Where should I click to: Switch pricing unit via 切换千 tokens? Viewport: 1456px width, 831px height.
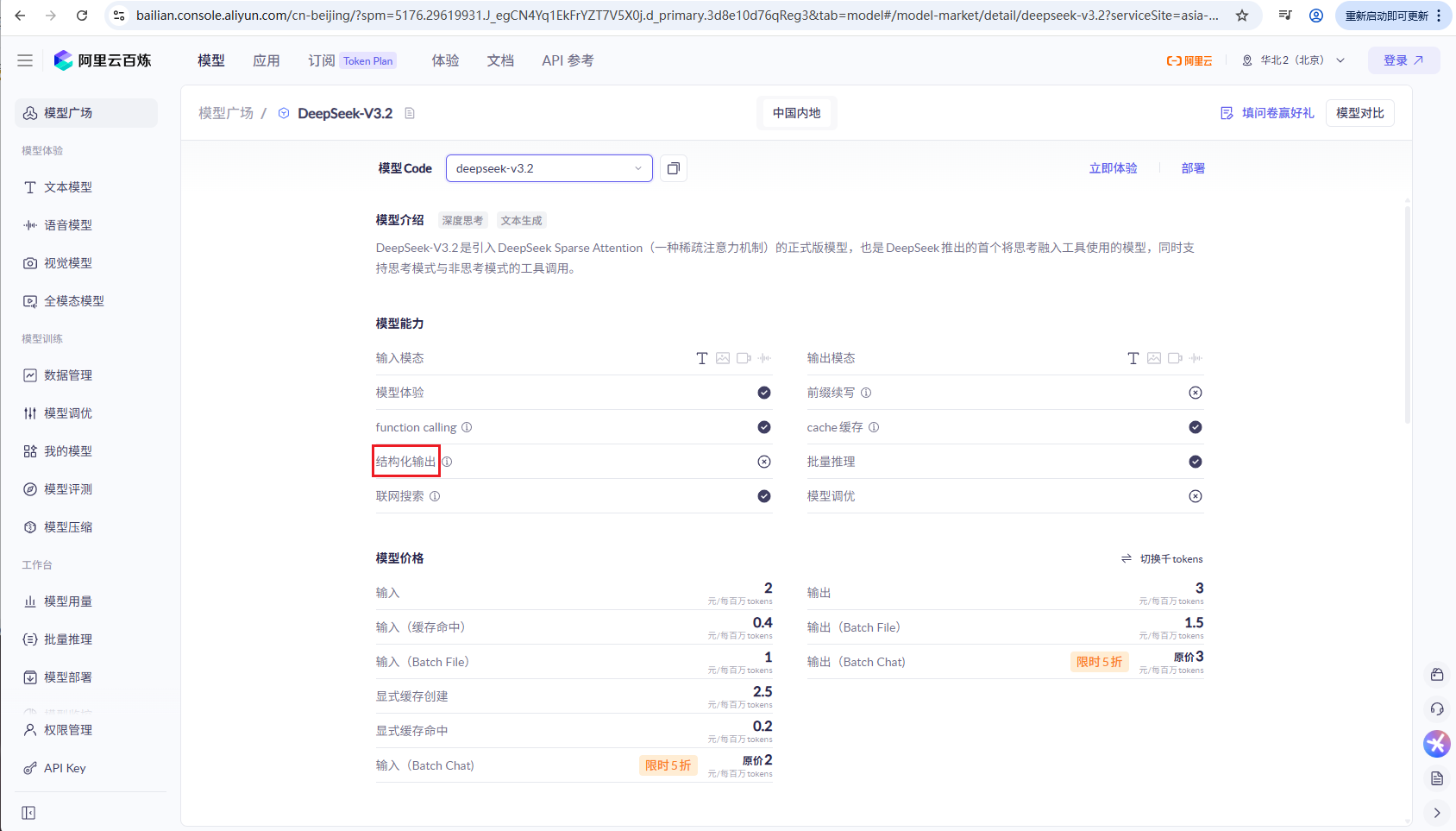coord(1162,559)
